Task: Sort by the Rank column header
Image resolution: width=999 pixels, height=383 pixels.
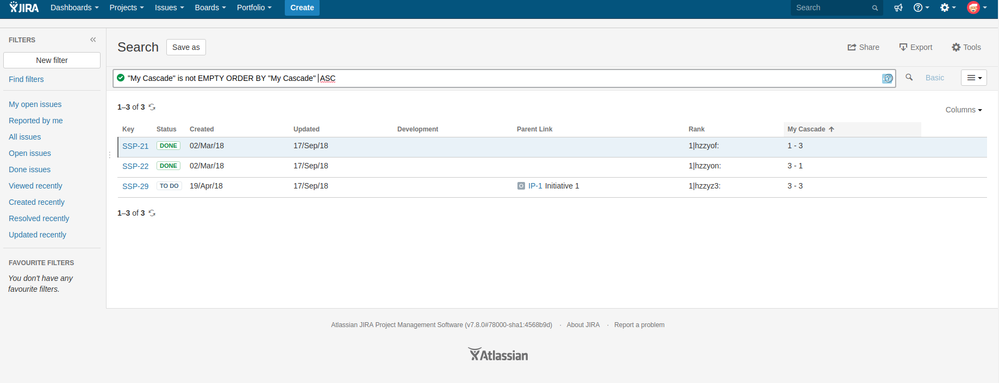Action: pos(696,129)
